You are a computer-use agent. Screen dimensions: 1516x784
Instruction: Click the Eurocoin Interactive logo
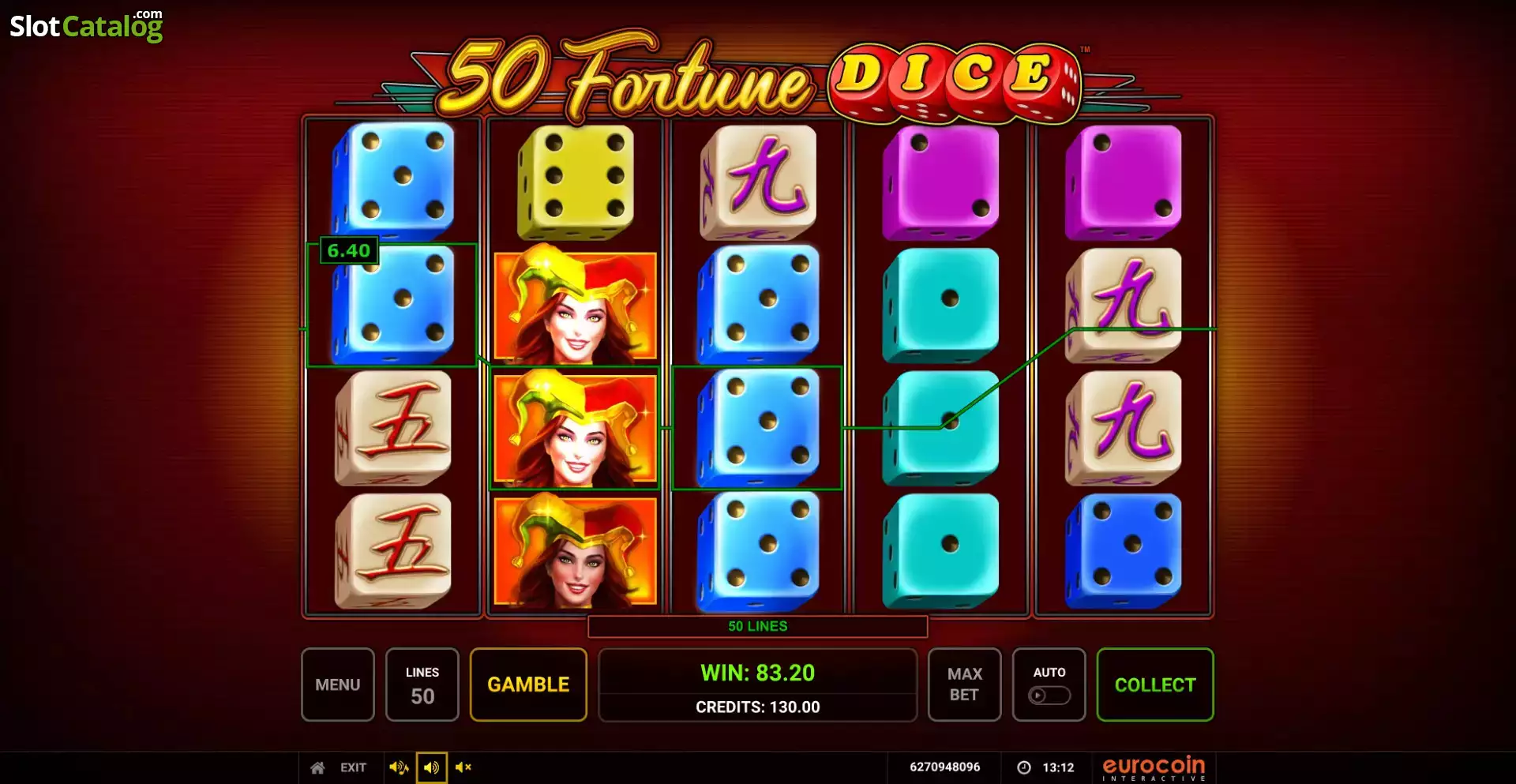click(1154, 768)
